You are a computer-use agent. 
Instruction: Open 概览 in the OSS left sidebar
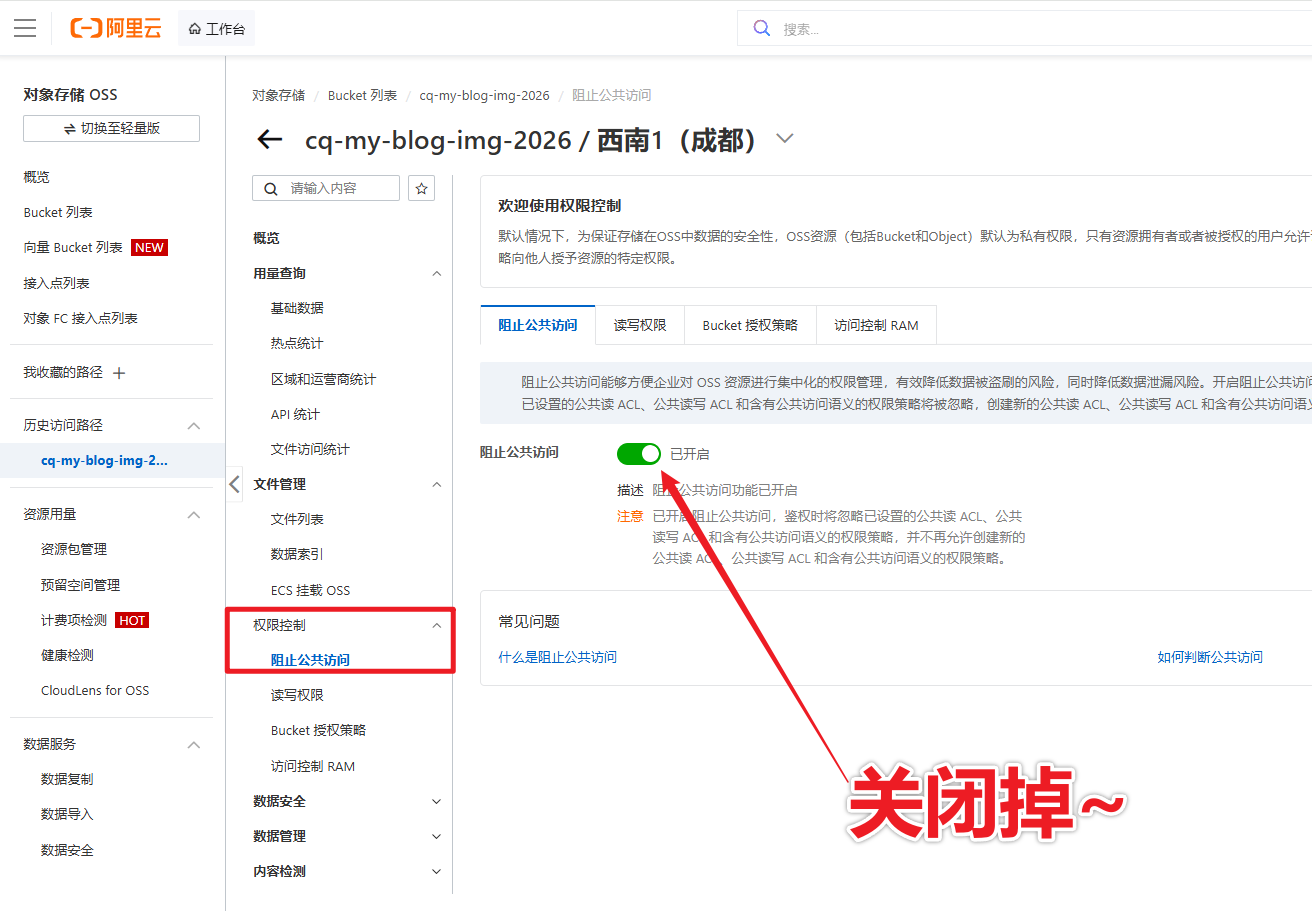click(x=37, y=177)
